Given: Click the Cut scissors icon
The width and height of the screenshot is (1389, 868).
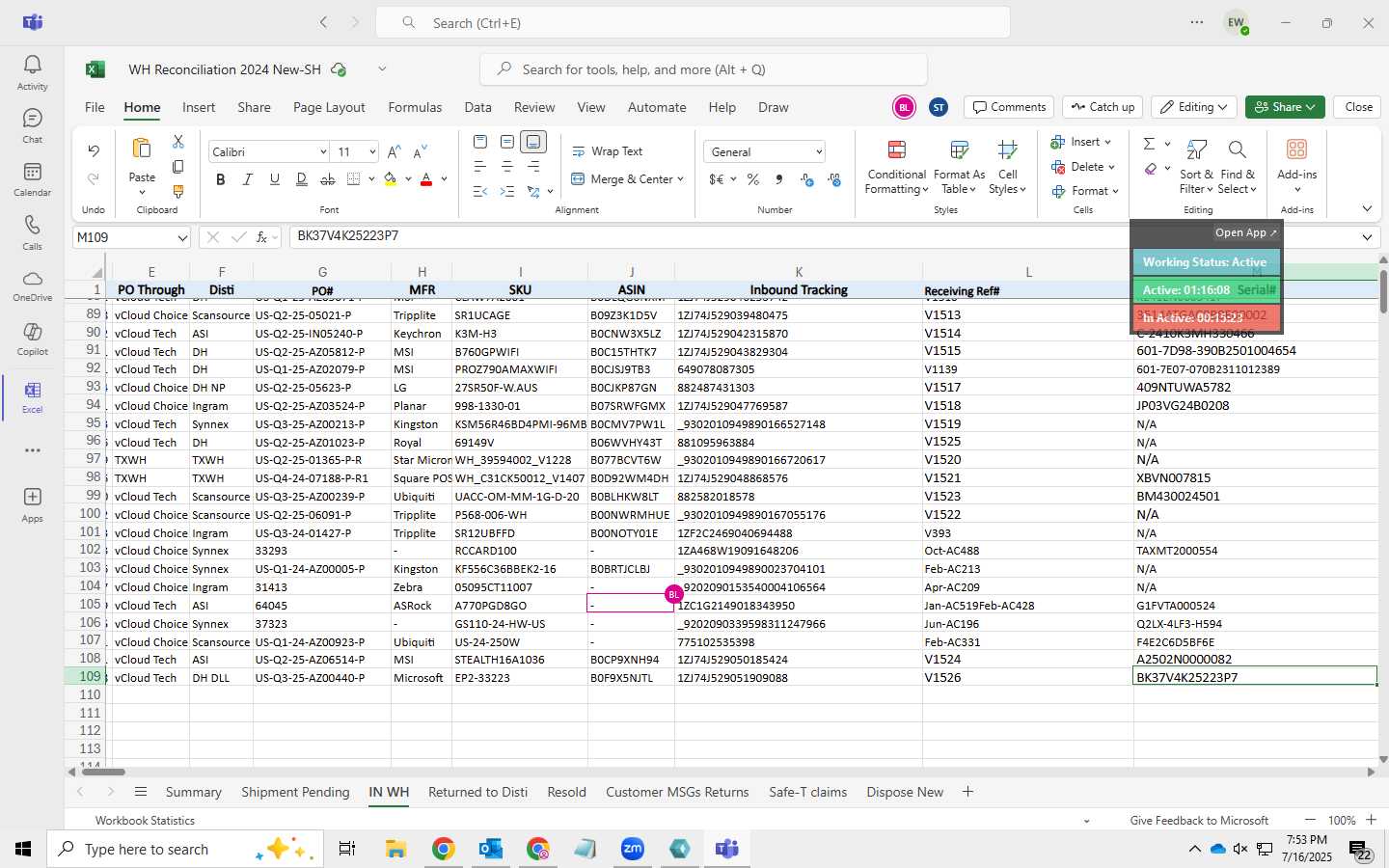Looking at the screenshot, I should pyautogui.click(x=178, y=142).
